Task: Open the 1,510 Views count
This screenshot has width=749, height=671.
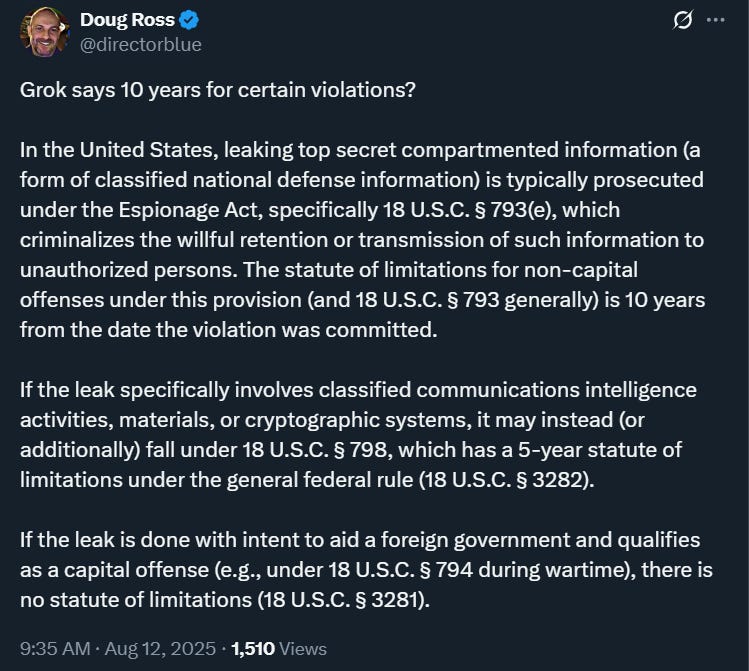Action: point(279,649)
